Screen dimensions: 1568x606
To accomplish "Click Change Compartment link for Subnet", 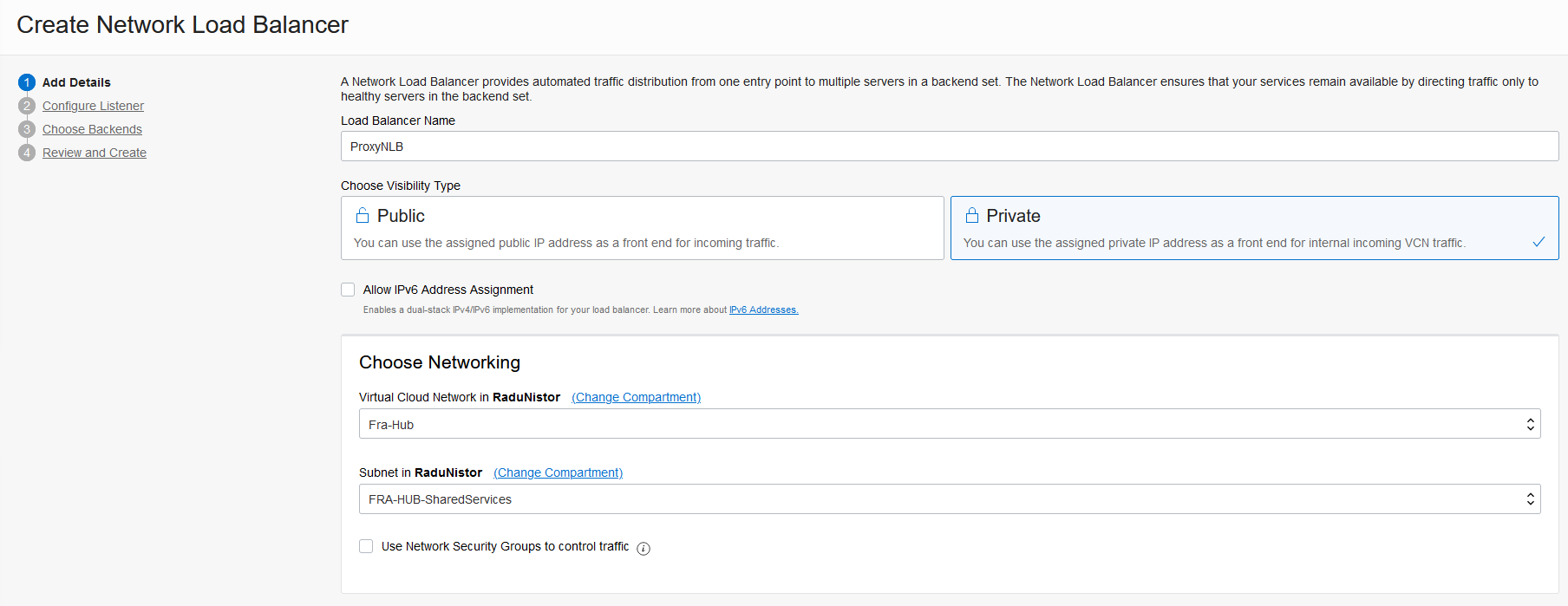I will [558, 472].
